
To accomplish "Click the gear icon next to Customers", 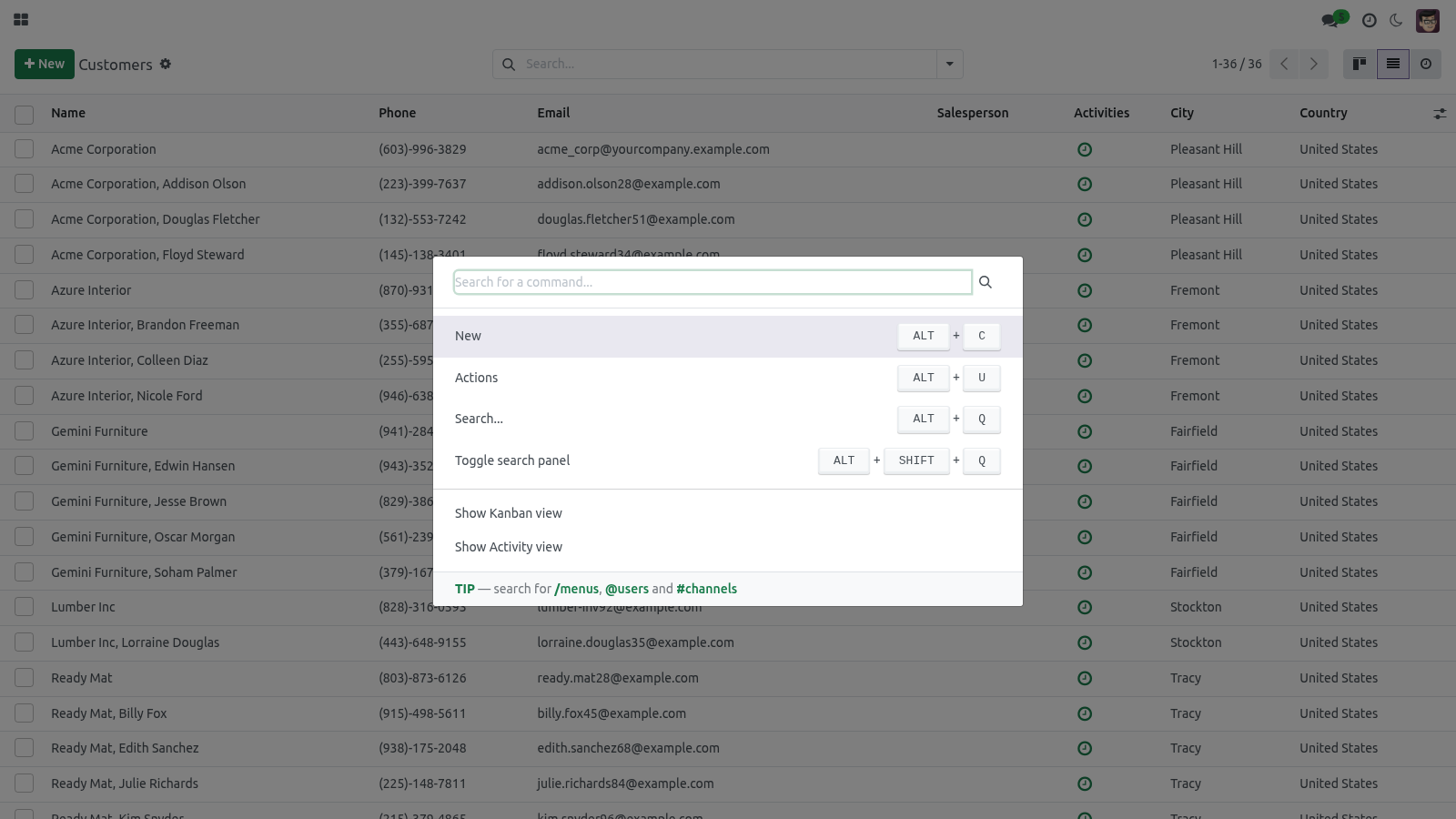I will pyautogui.click(x=166, y=64).
